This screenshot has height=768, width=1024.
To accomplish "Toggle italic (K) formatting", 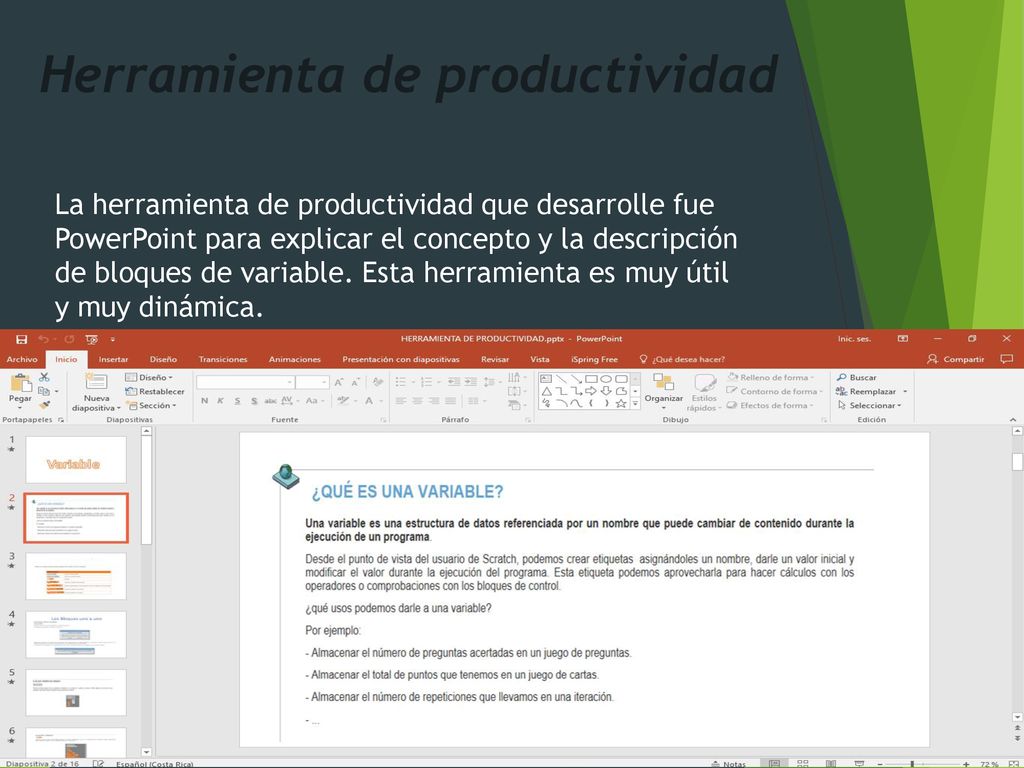I will click(220, 400).
